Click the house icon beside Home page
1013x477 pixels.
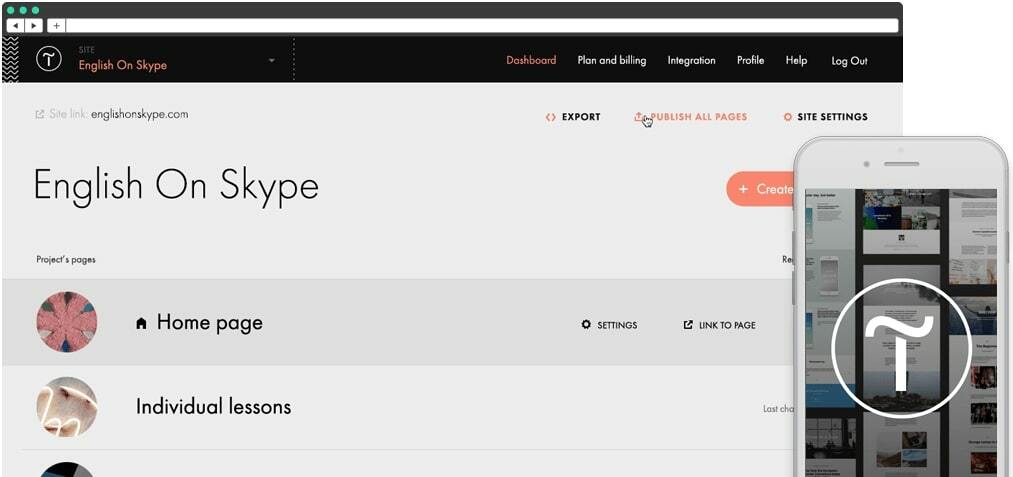click(x=141, y=323)
